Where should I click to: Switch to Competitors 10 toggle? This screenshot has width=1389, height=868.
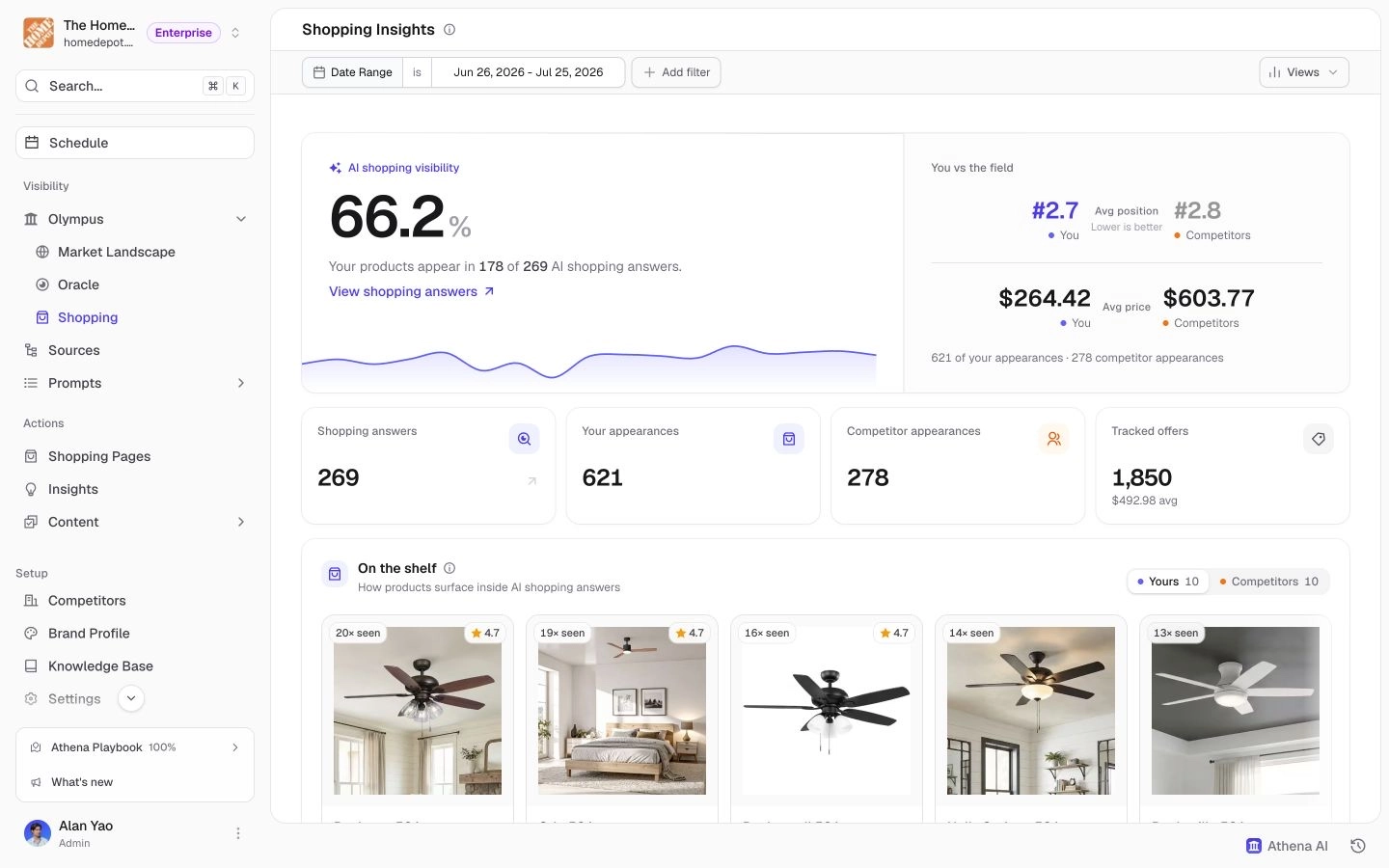point(1269,582)
